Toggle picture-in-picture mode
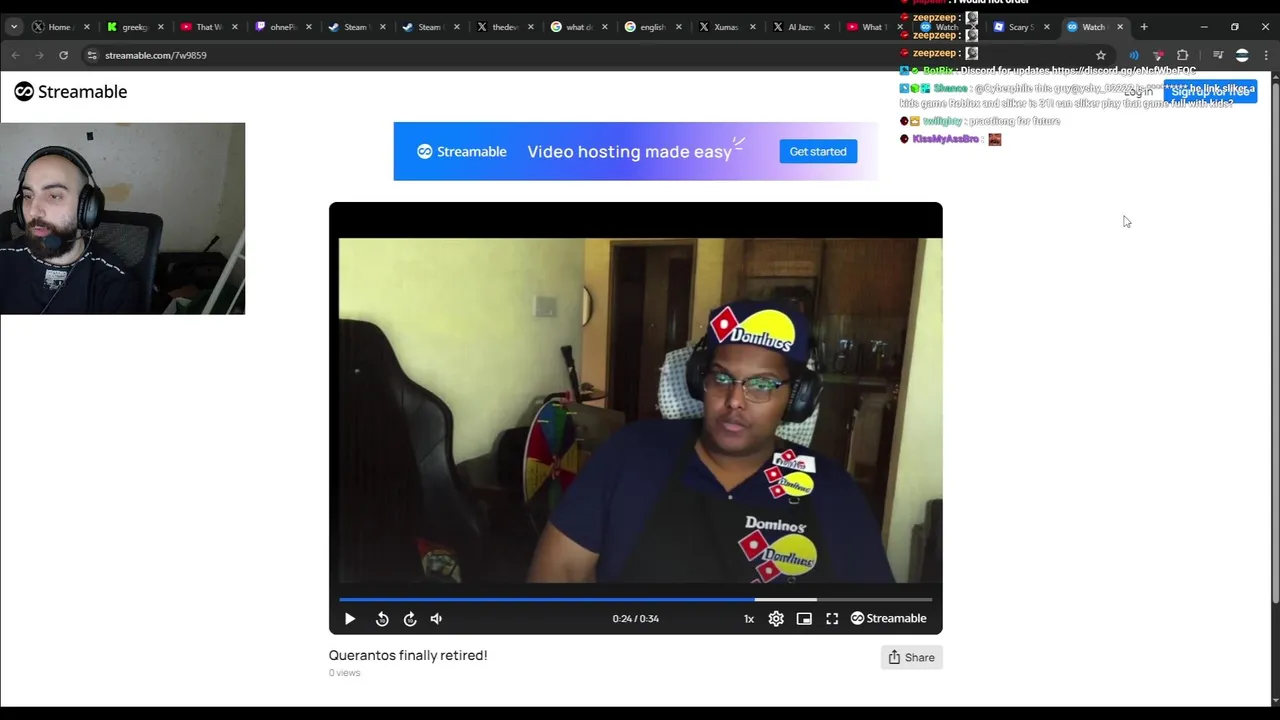Screen dimensions: 1280x720 click(804, 619)
